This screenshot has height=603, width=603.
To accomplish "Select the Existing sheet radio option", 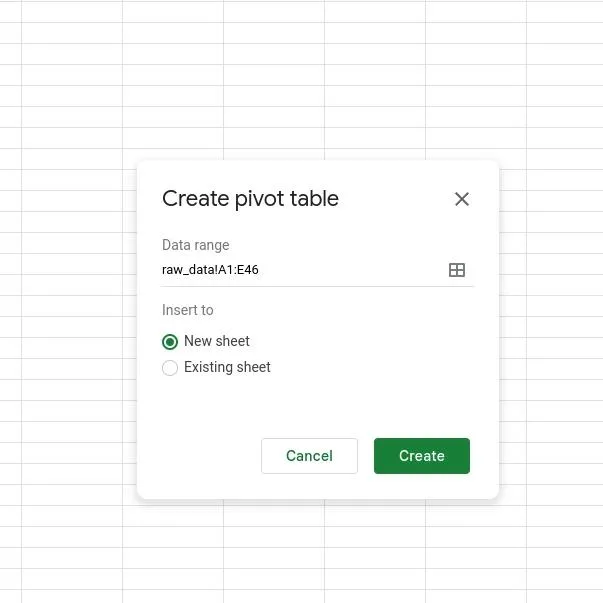I will click(x=170, y=367).
